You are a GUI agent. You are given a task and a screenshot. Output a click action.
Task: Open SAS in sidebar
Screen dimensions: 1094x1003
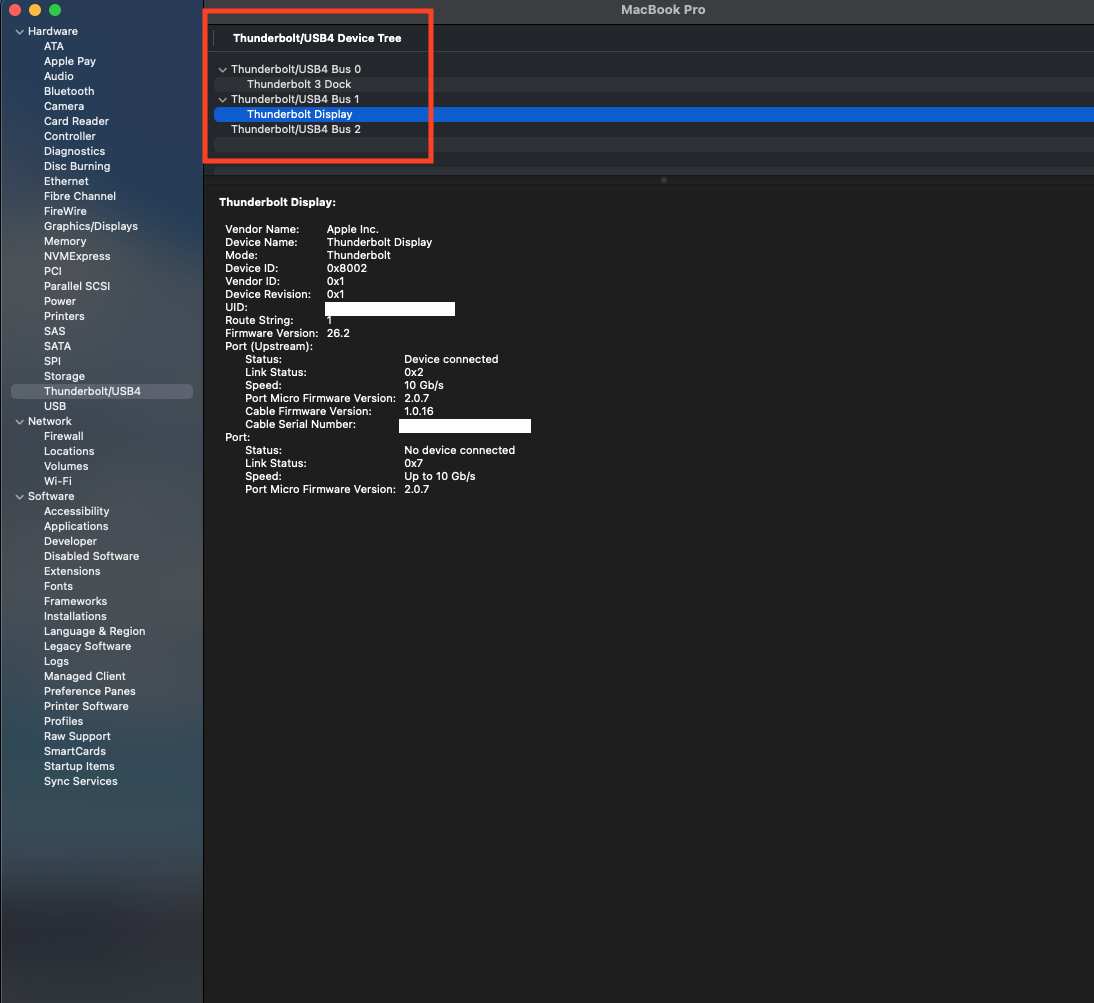click(54, 331)
